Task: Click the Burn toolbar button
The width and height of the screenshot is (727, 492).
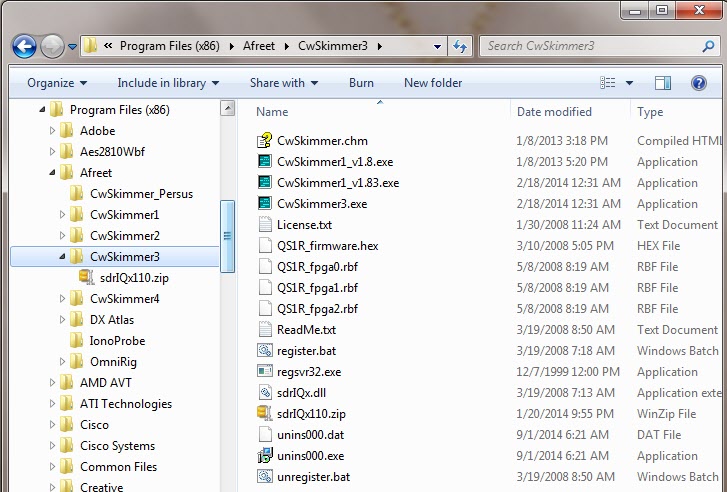Action: 361,83
